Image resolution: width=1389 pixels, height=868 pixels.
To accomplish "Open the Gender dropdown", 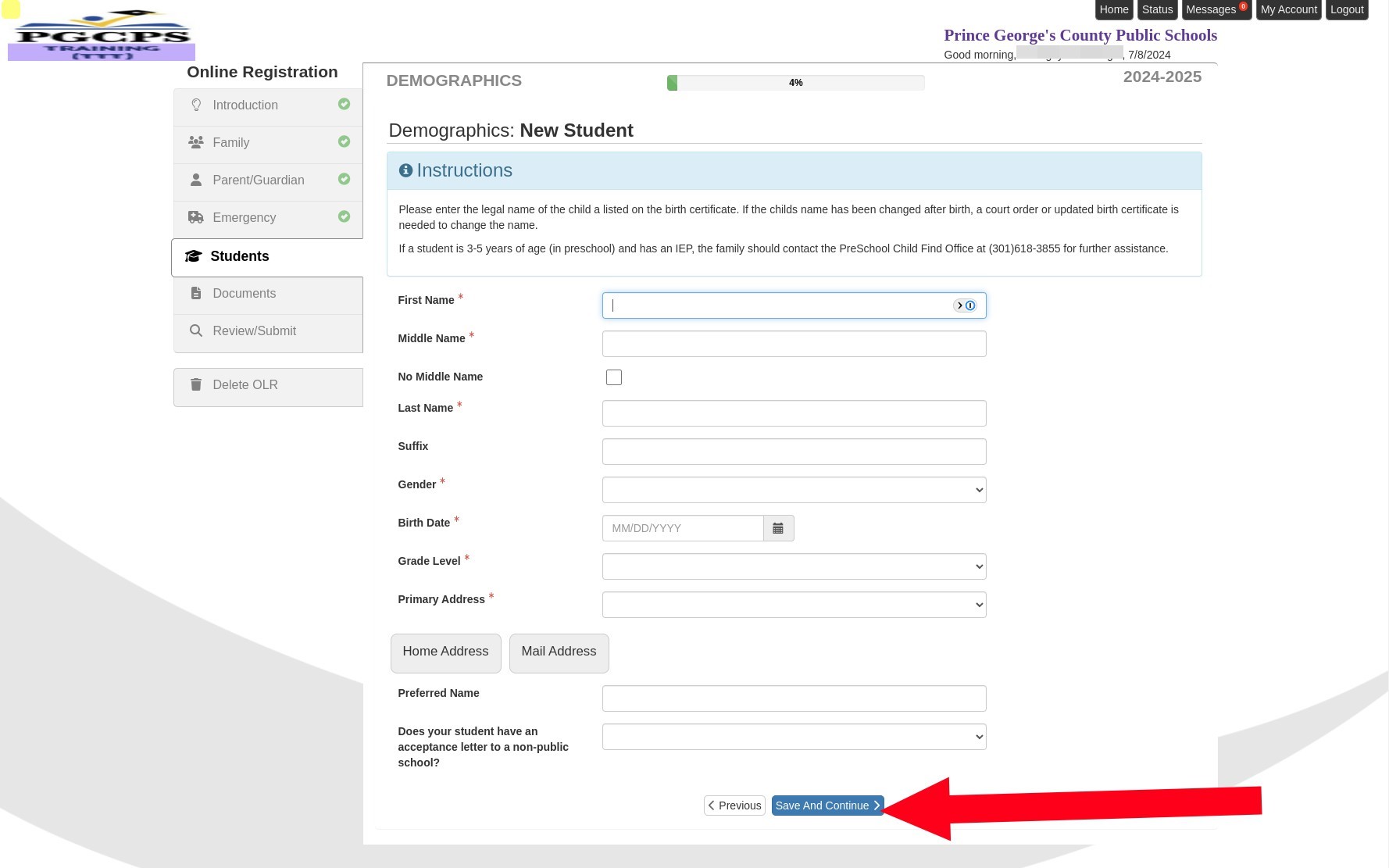I will point(794,489).
